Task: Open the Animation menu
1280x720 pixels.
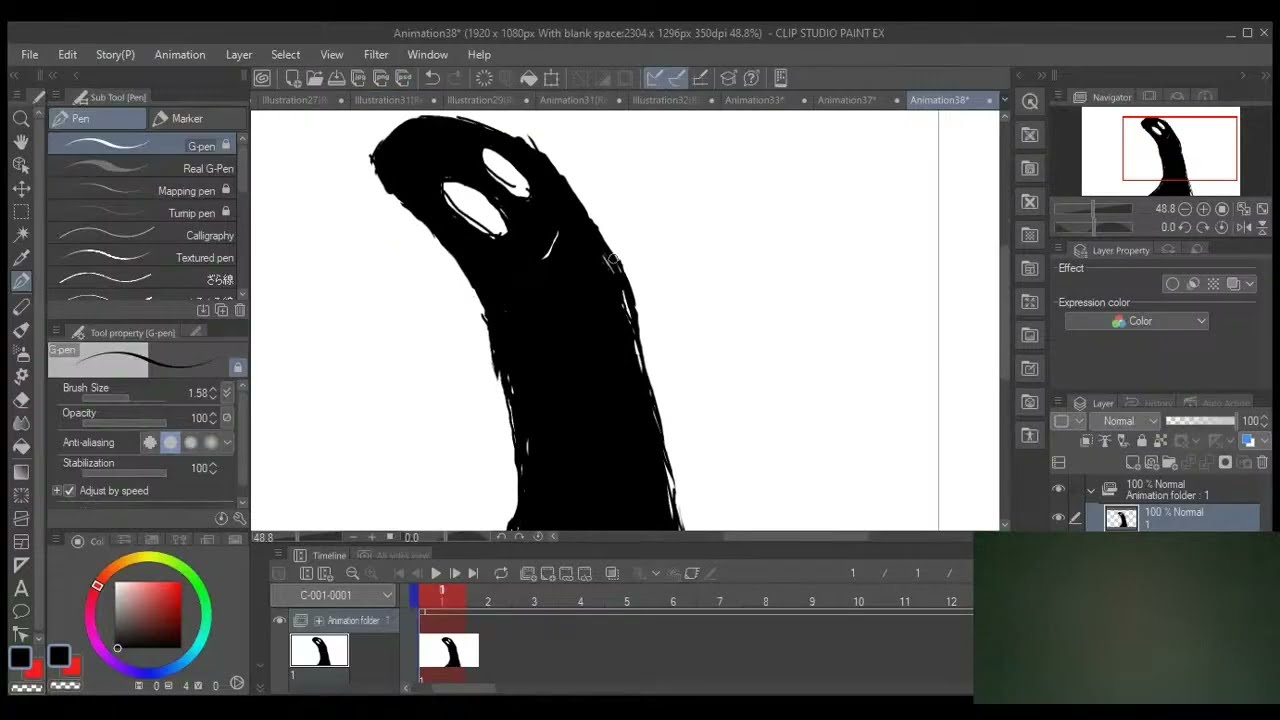Action: coord(180,54)
